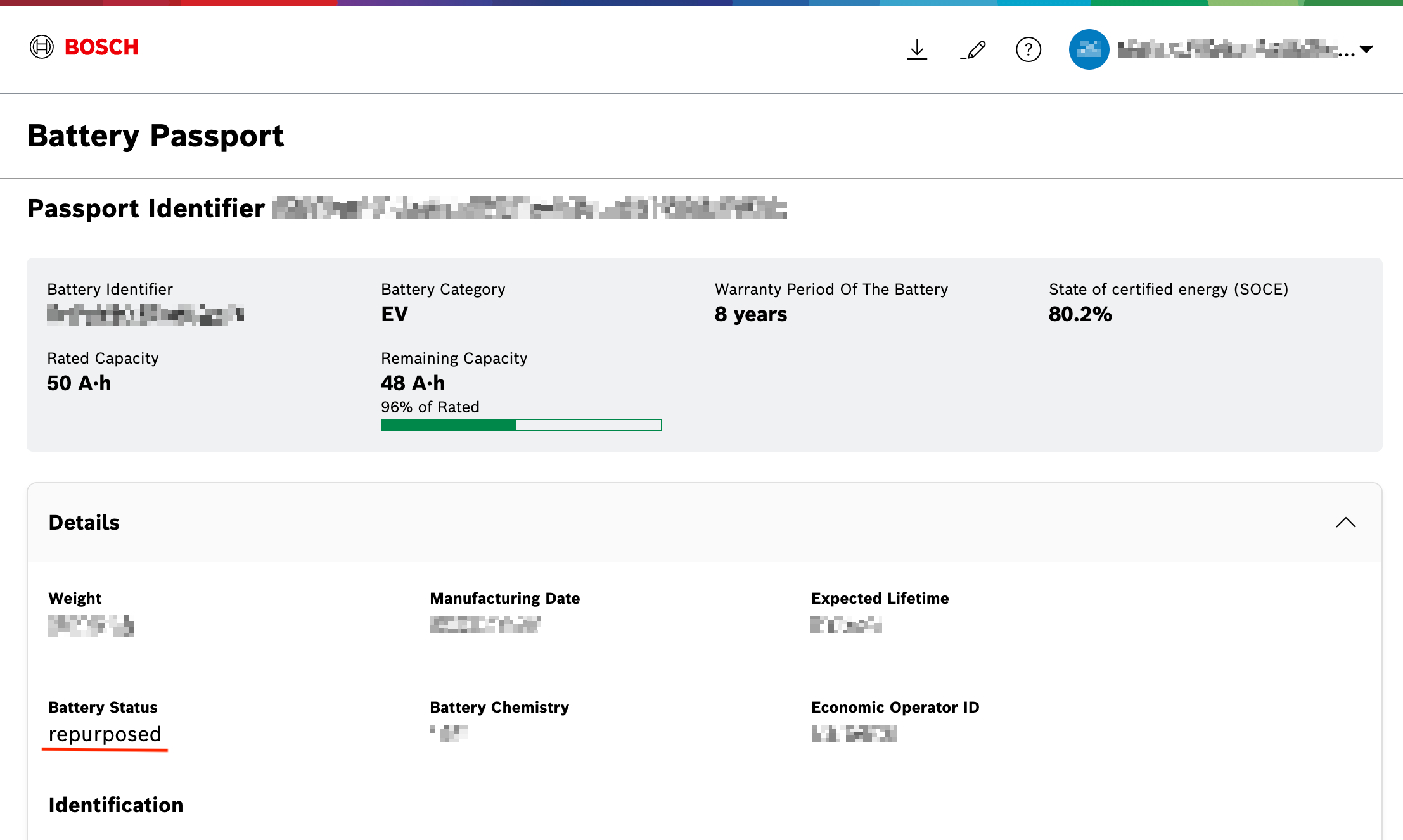Click the 80.2% SOCE value
Screen dimensions: 1403x840
[x=1080, y=314]
